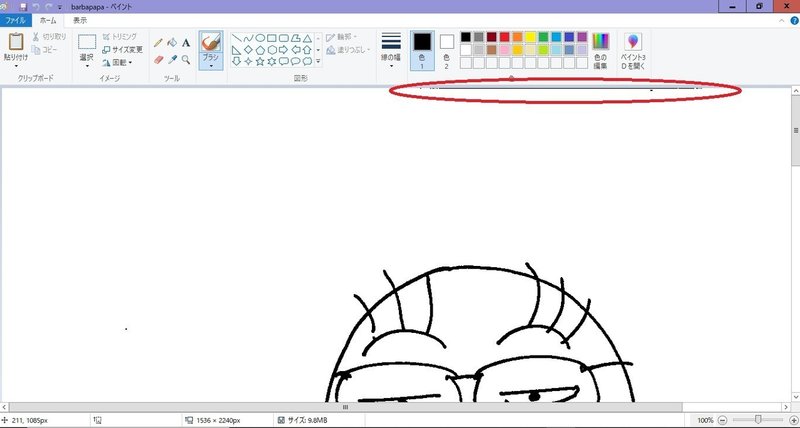Screen dimensions: 800x428
Task: Click the save icon in title bar
Action: tap(23, 7)
